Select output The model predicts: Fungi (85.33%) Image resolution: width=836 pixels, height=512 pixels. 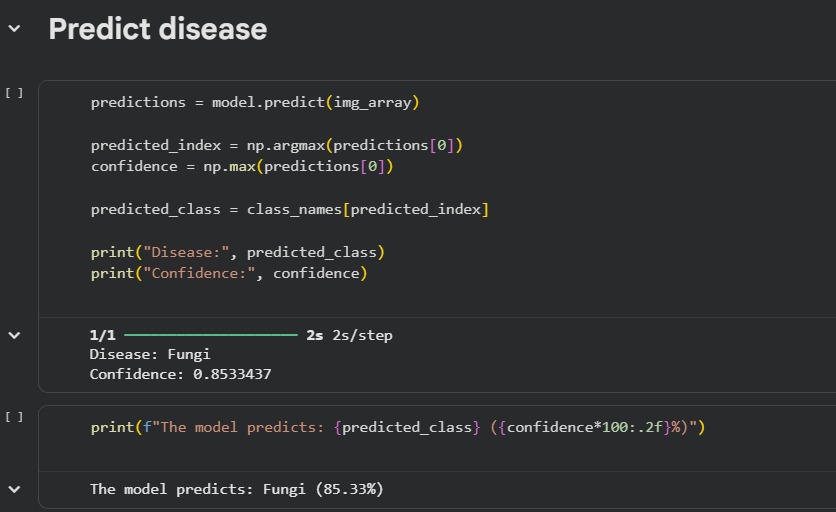tap(236, 489)
